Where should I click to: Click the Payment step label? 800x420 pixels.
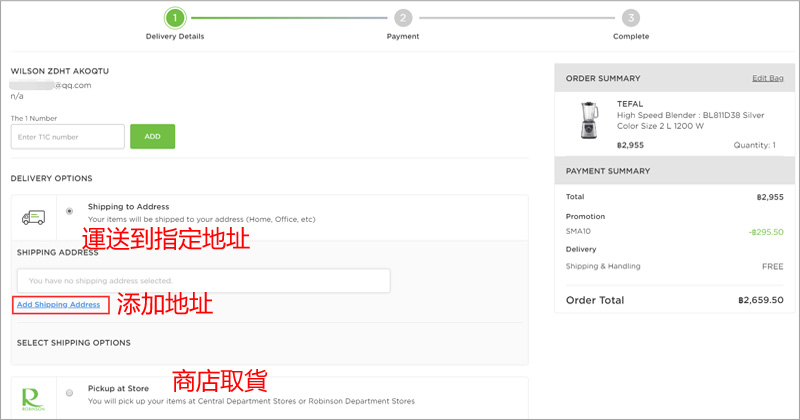pyautogui.click(x=402, y=37)
